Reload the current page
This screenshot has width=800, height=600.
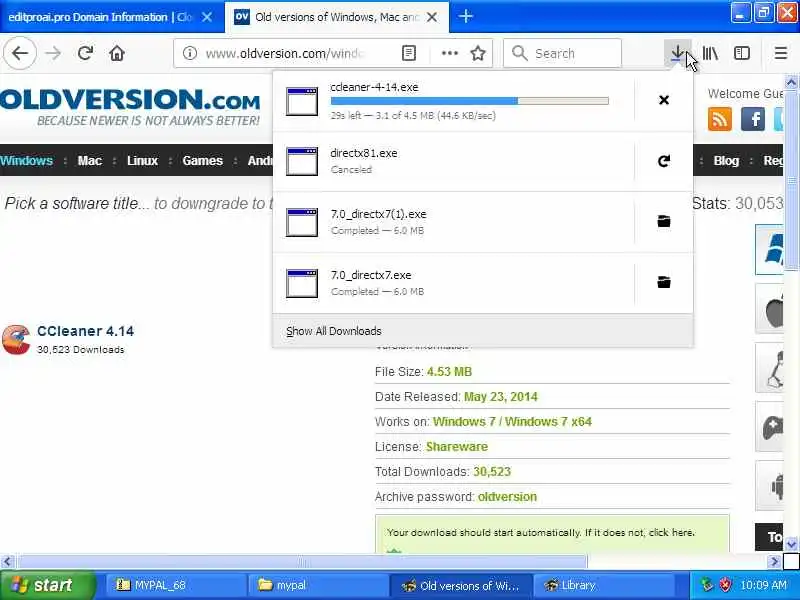coord(85,53)
